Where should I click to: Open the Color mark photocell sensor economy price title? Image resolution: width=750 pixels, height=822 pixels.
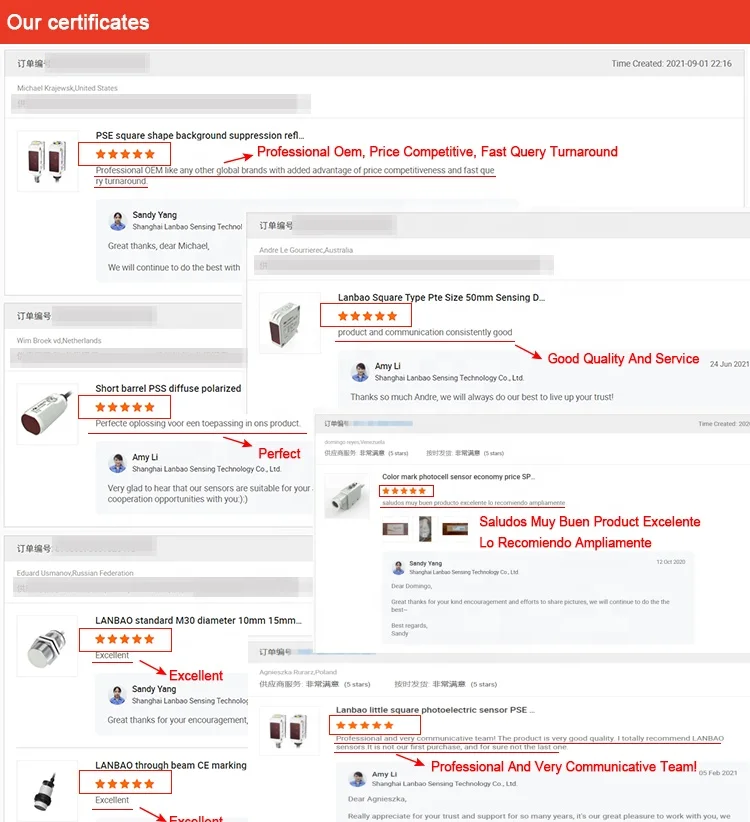tap(459, 477)
